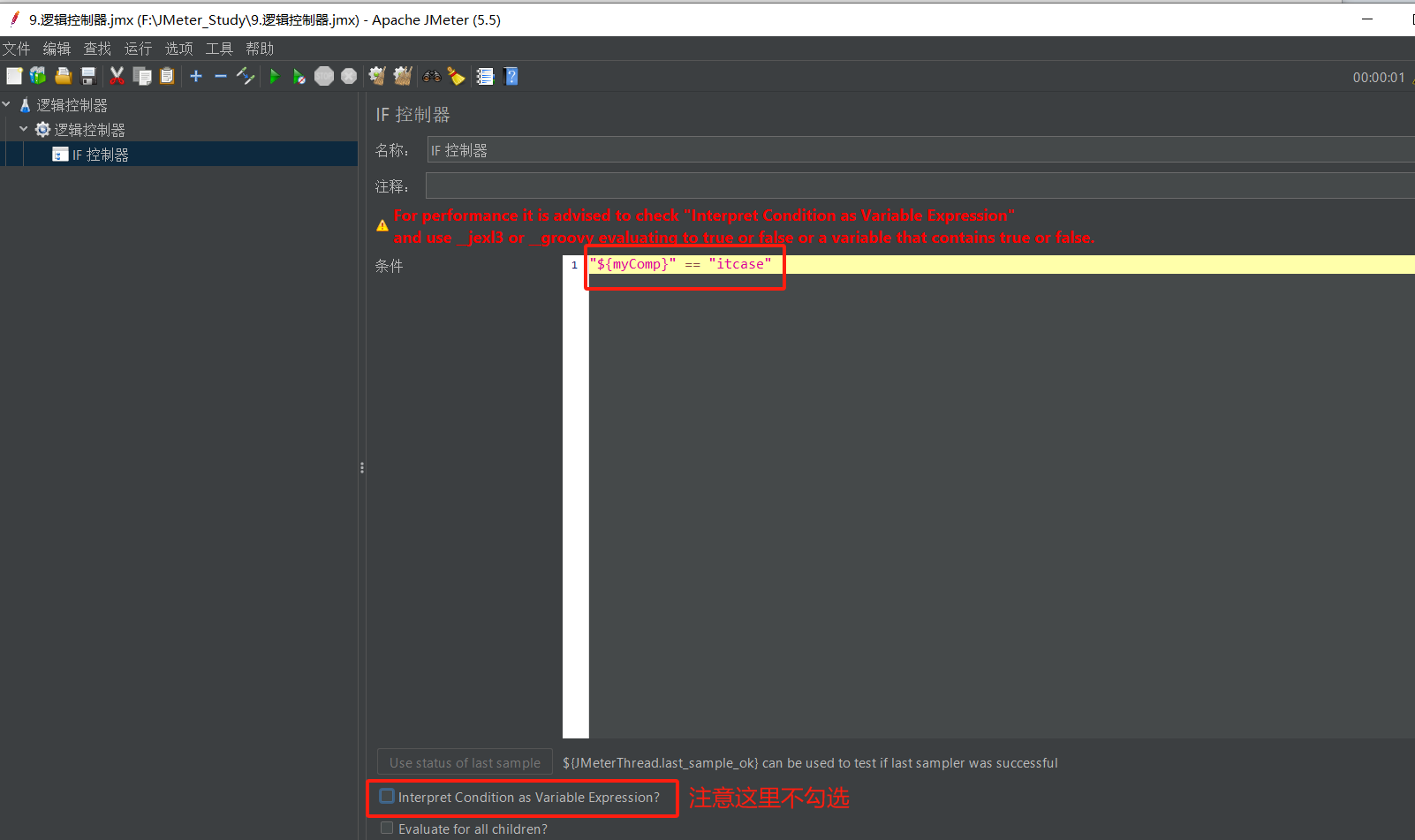1415x840 pixels.
Task: Open the 选项 menu
Action: [x=178, y=49]
